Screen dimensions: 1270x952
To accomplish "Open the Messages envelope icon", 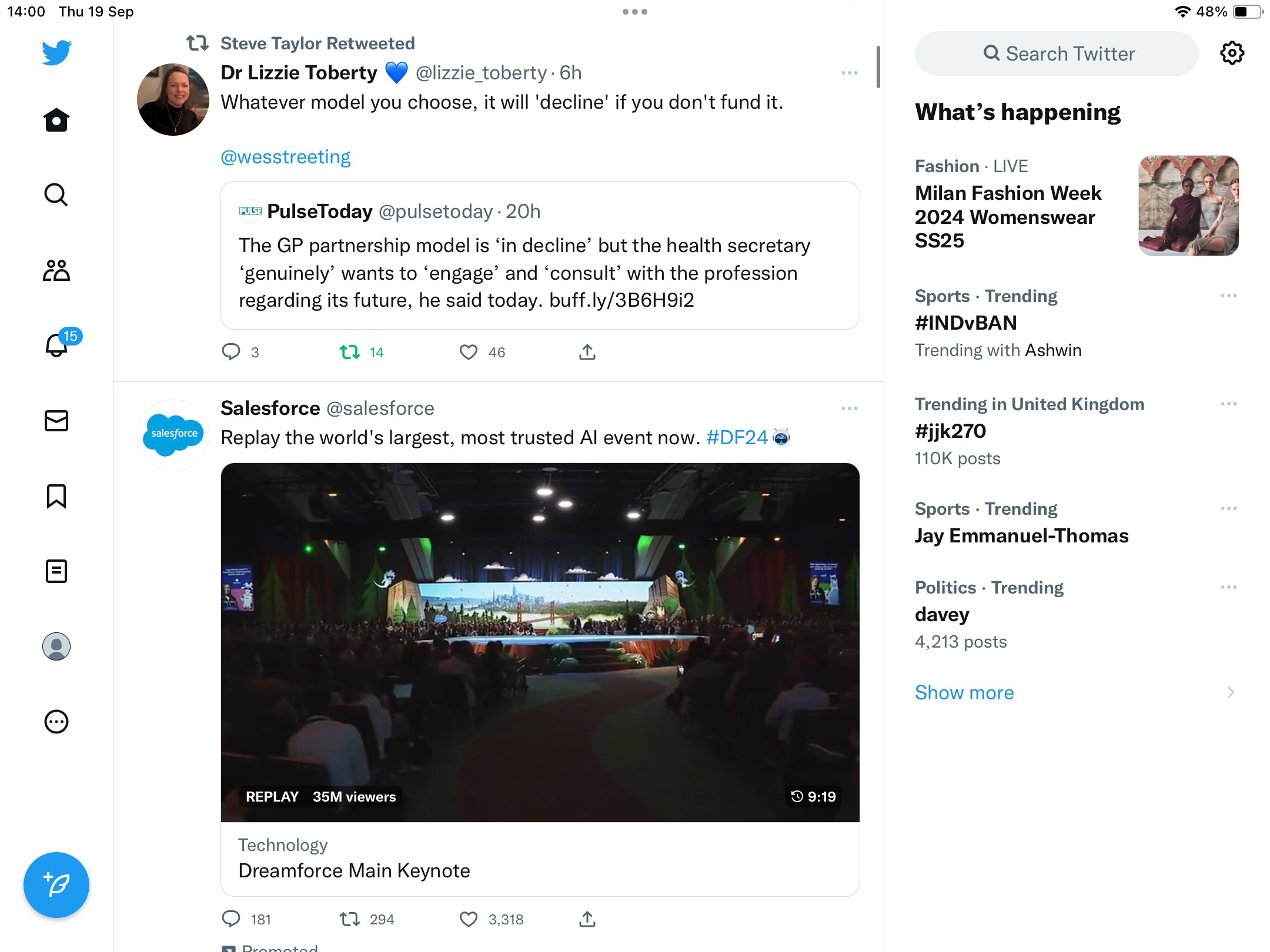I will (x=56, y=421).
